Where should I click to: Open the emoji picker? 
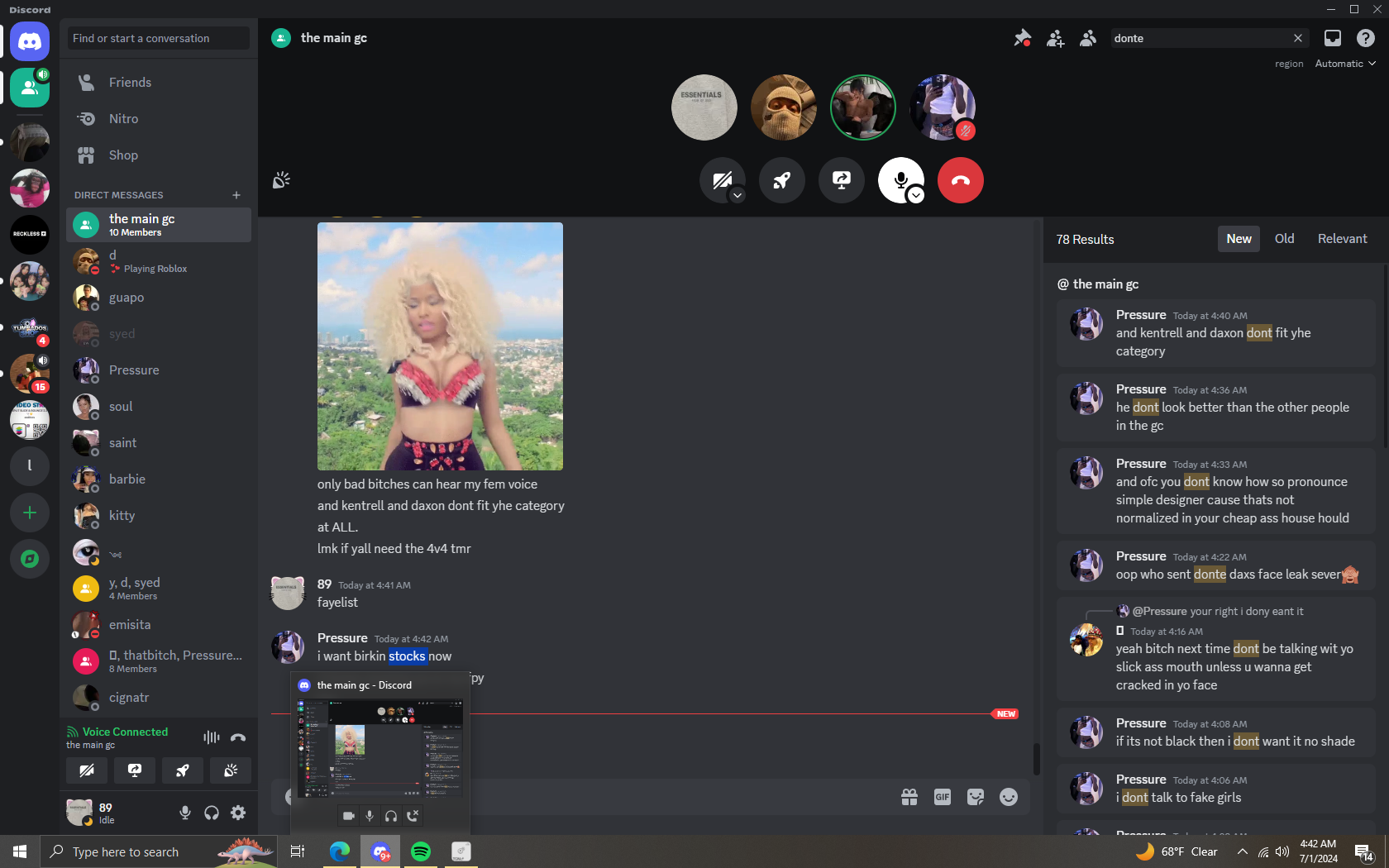(x=1009, y=797)
